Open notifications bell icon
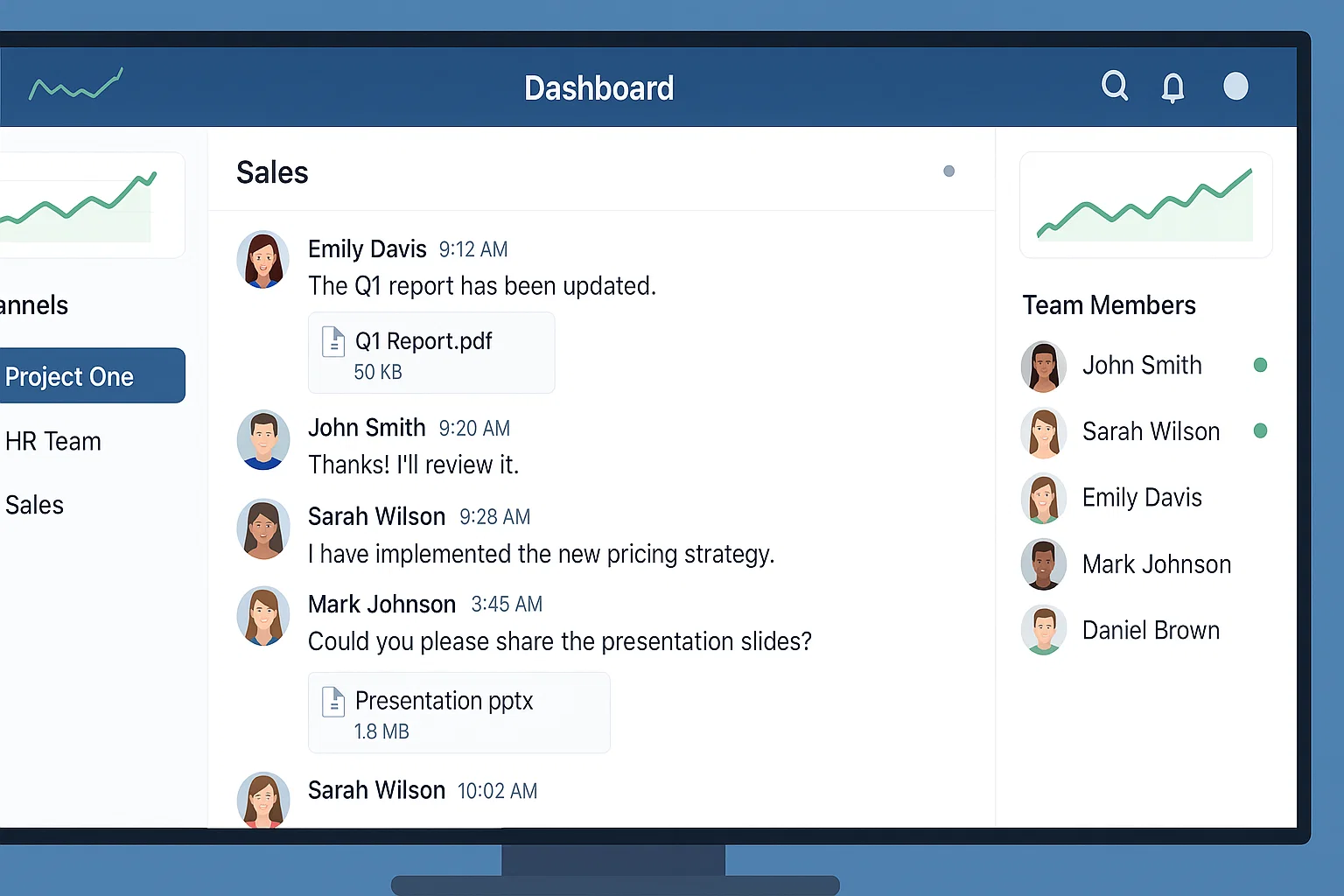Screen dimensions: 1344x896 click(x=1172, y=87)
